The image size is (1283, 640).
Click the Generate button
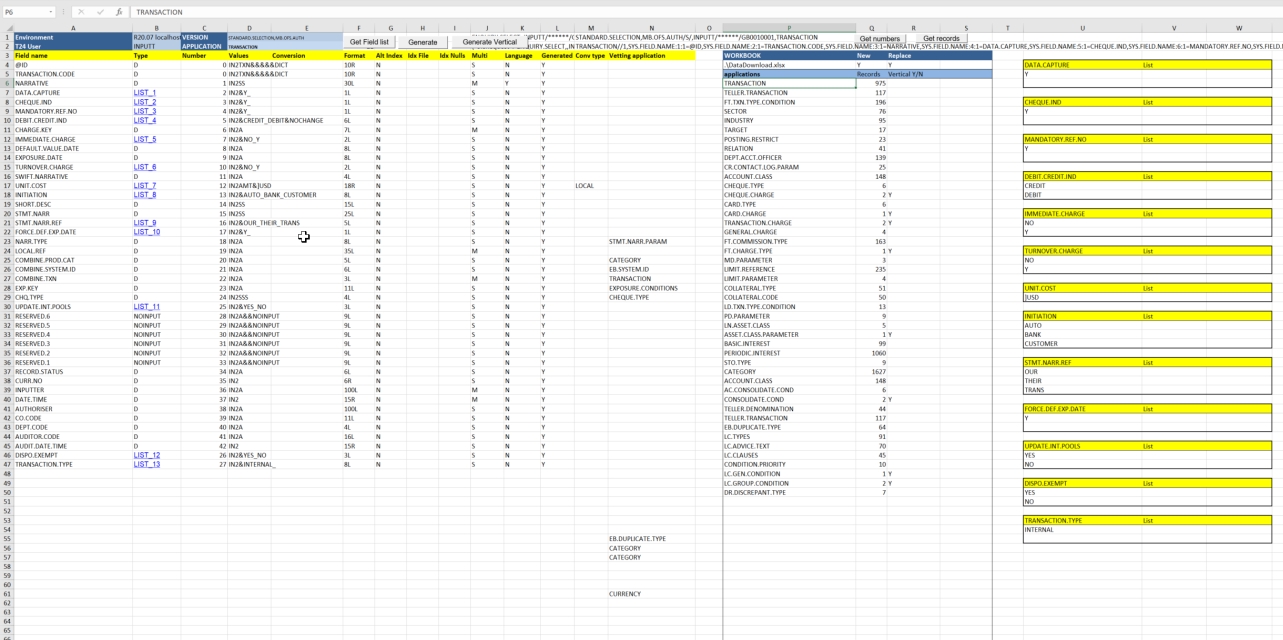(x=423, y=42)
